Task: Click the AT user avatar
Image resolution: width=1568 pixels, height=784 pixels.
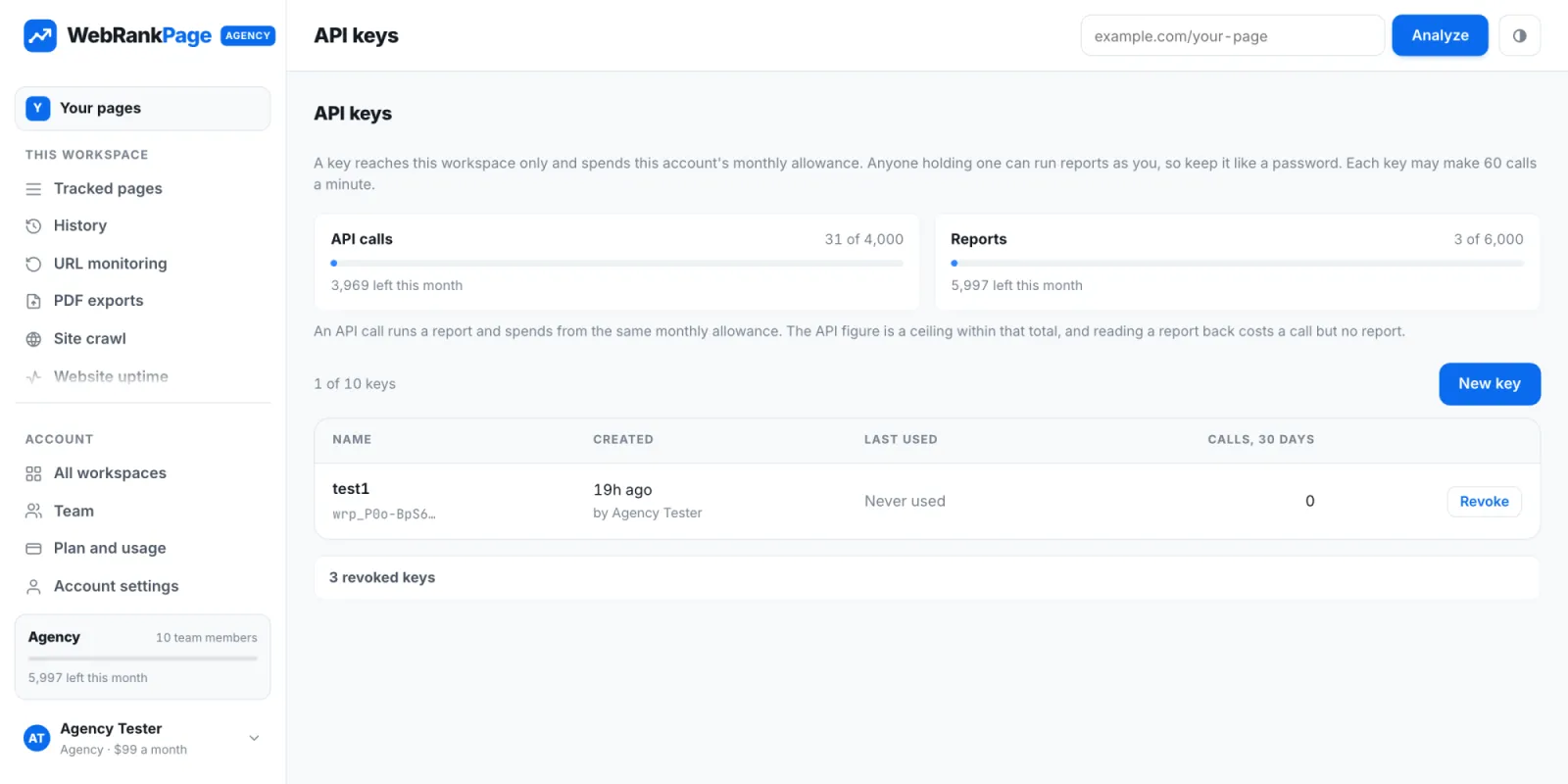Action: (x=37, y=738)
